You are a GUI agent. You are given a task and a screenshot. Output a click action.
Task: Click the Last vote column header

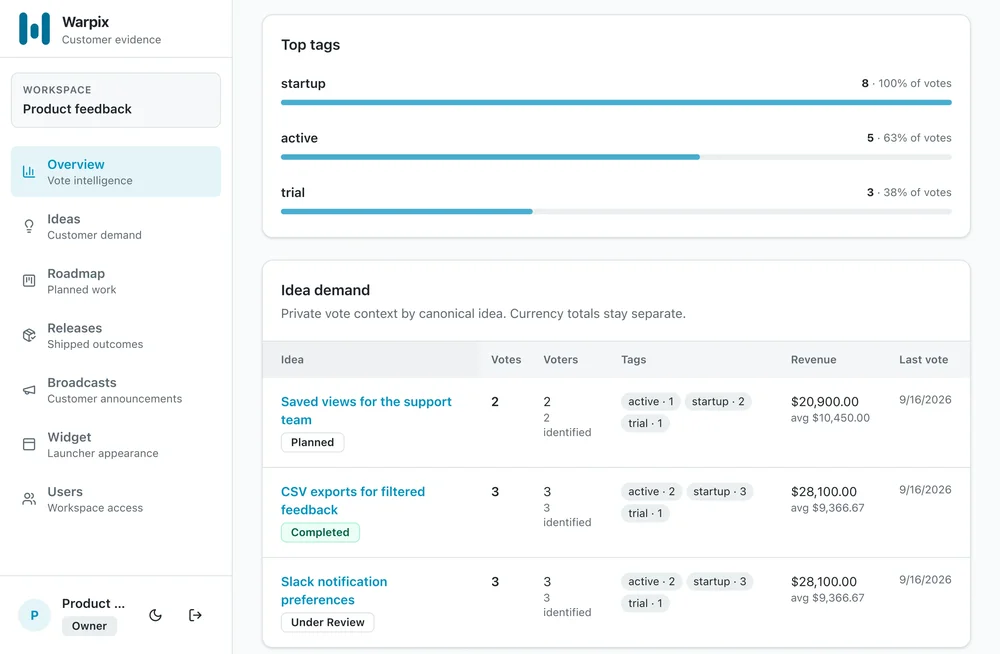tap(923, 359)
